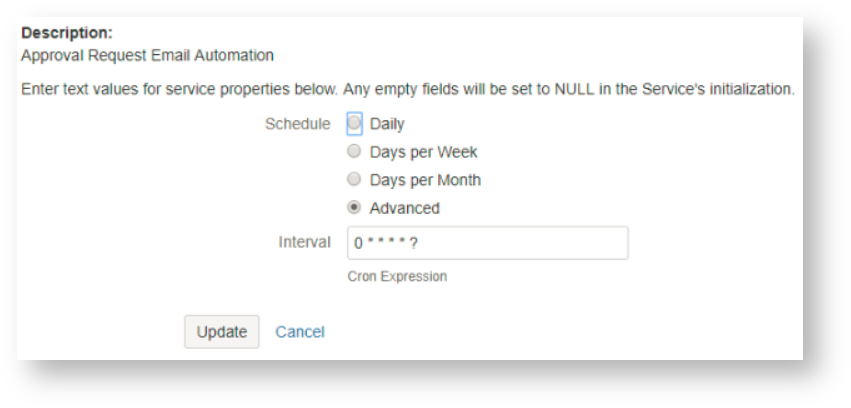851x408 pixels.
Task: Click the "Approval Request Email Automation" description text
Action: pyautogui.click(x=147, y=52)
